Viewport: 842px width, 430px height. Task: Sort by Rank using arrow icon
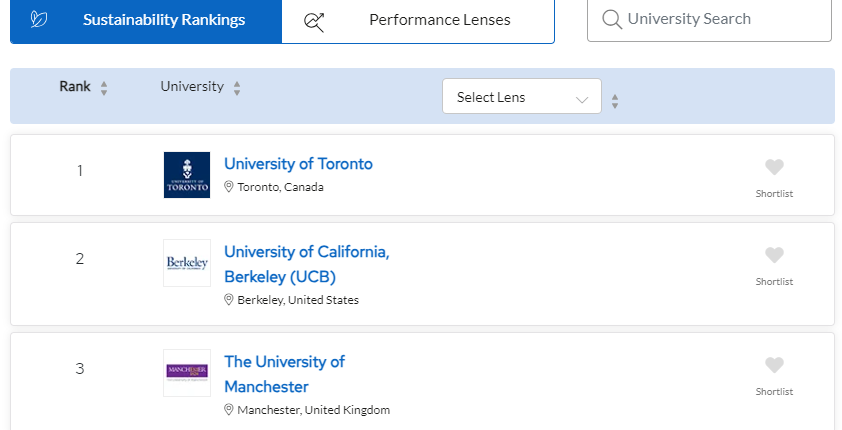104,89
